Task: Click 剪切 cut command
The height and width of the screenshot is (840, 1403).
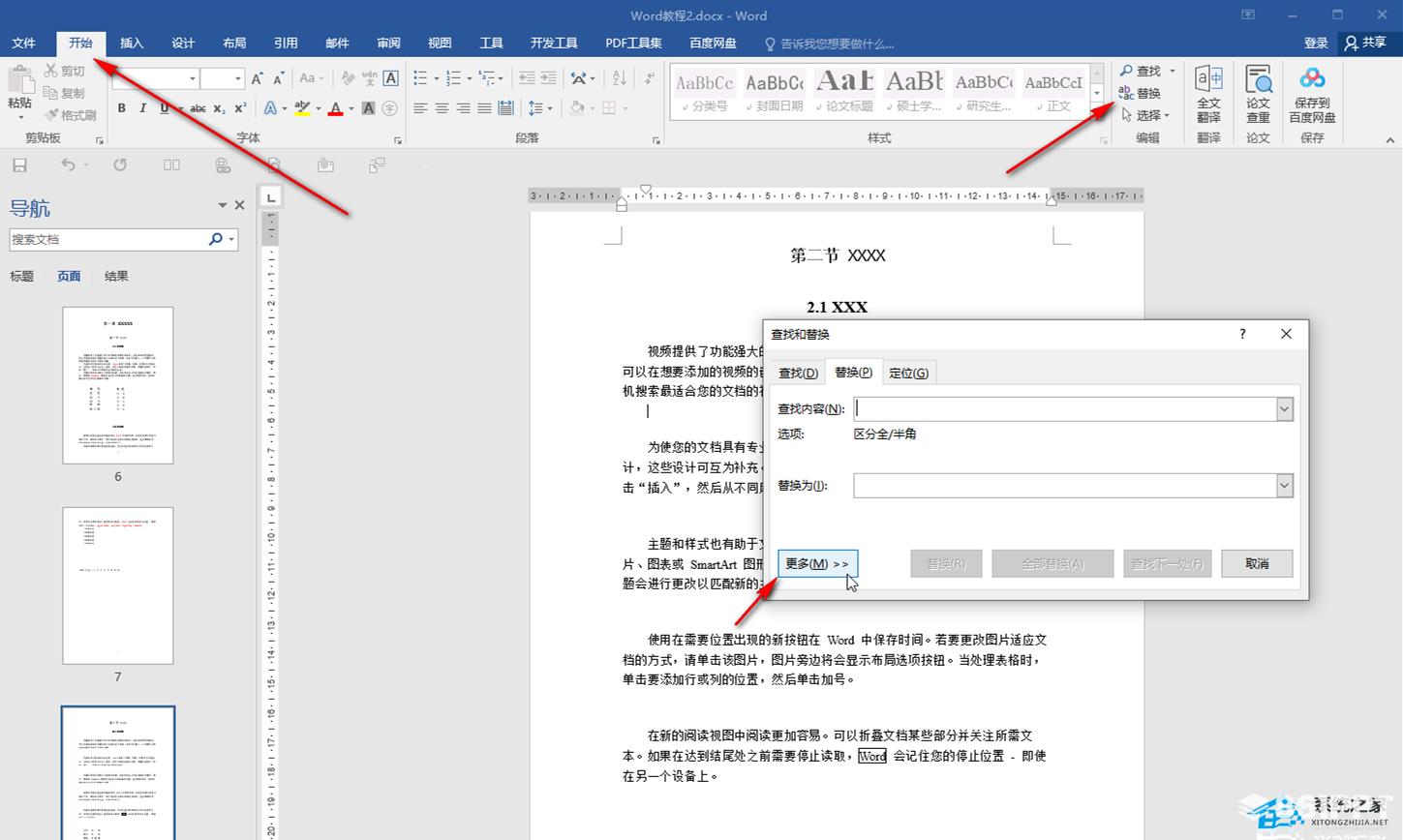Action: tap(64, 71)
